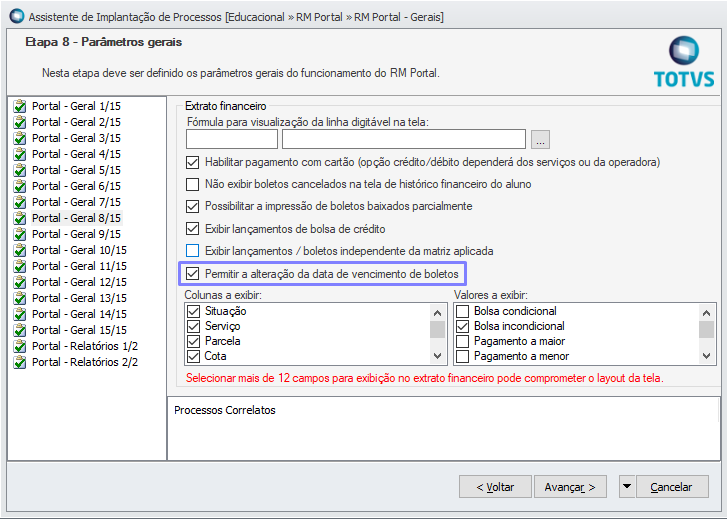The image size is (727, 519).
Task: Click the TOTVS logo icon
Action: click(684, 51)
